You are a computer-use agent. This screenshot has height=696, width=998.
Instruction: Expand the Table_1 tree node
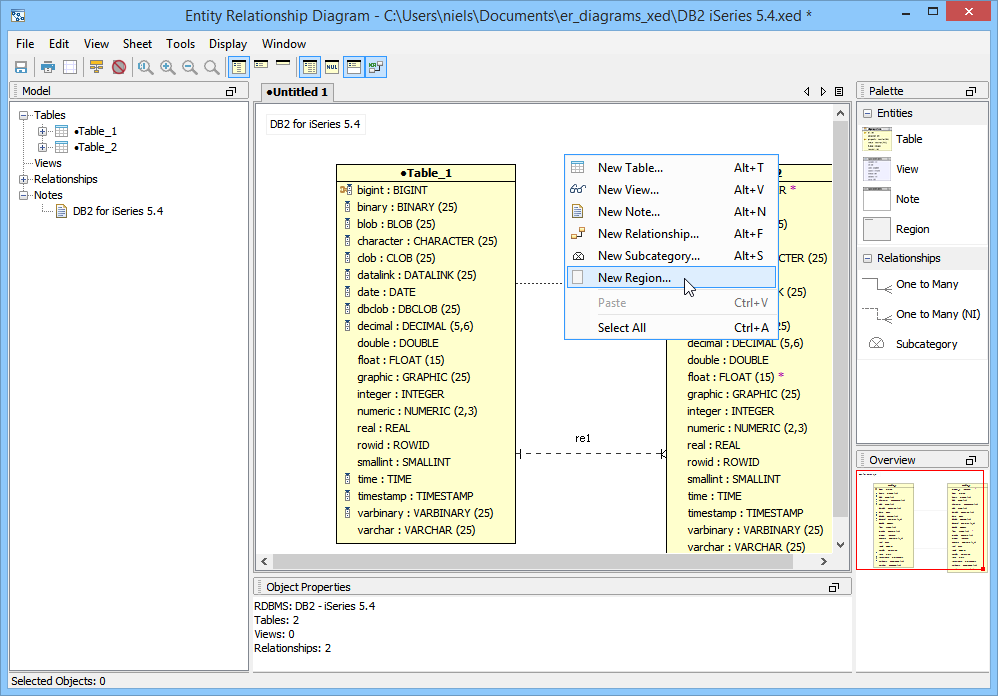pyautogui.click(x=43, y=131)
